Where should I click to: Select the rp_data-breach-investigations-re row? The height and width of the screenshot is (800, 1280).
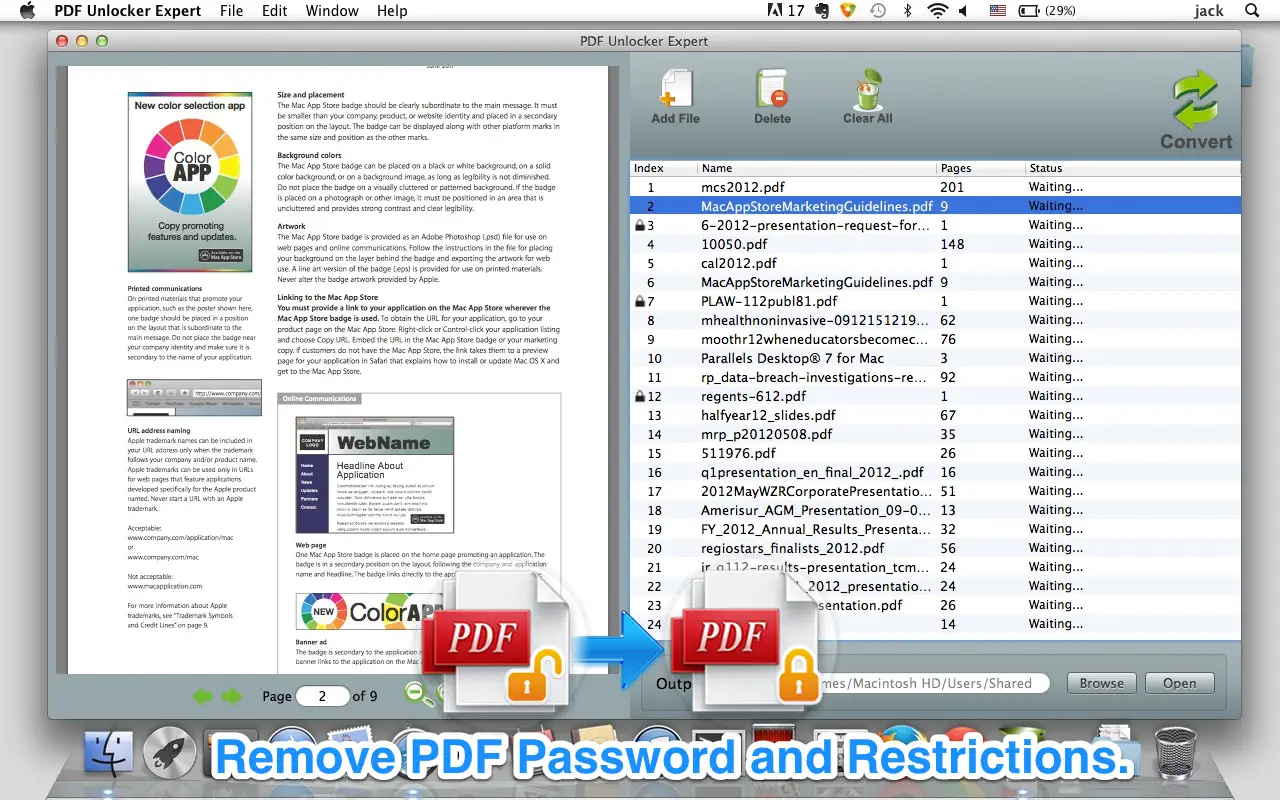(935, 377)
